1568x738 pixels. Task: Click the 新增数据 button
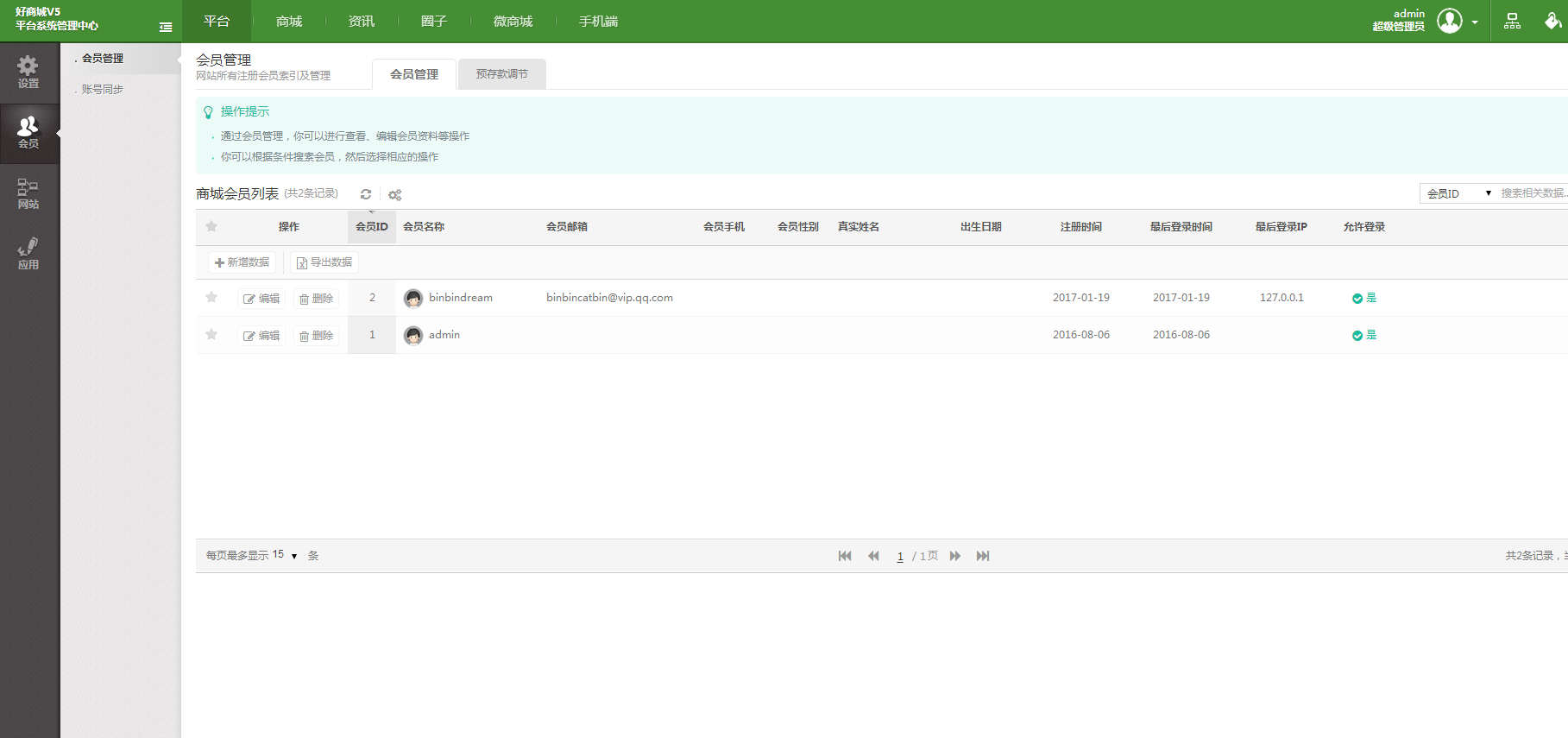coord(242,262)
